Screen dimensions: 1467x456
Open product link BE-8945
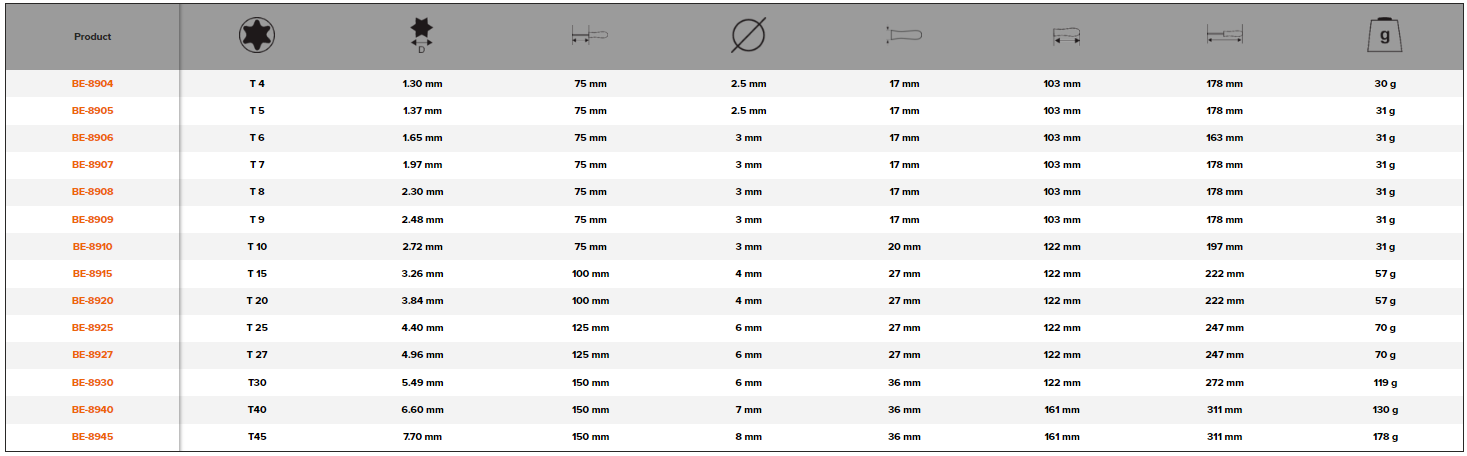92,437
